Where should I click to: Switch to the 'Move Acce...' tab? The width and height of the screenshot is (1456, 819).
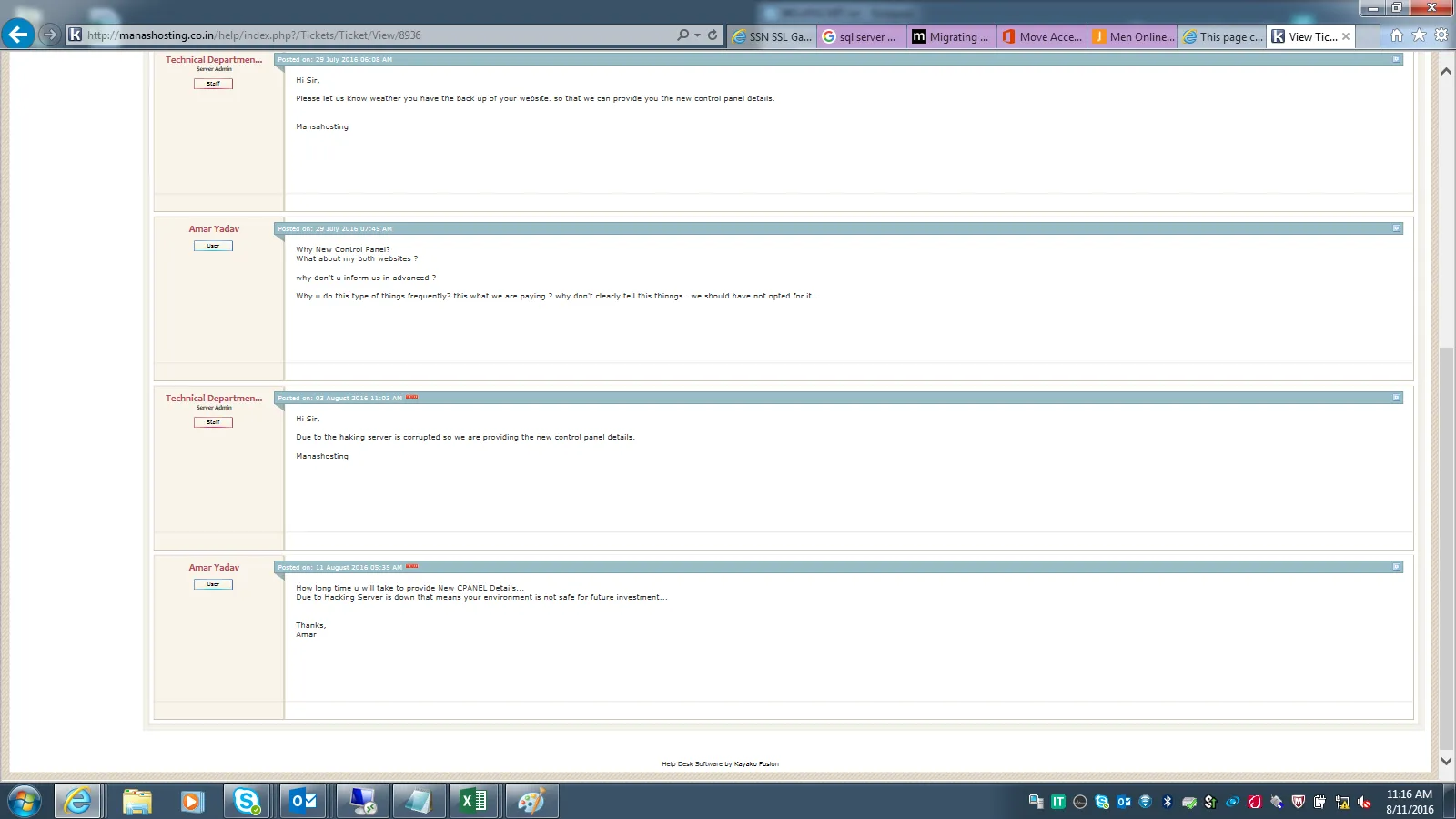pyautogui.click(x=1042, y=36)
